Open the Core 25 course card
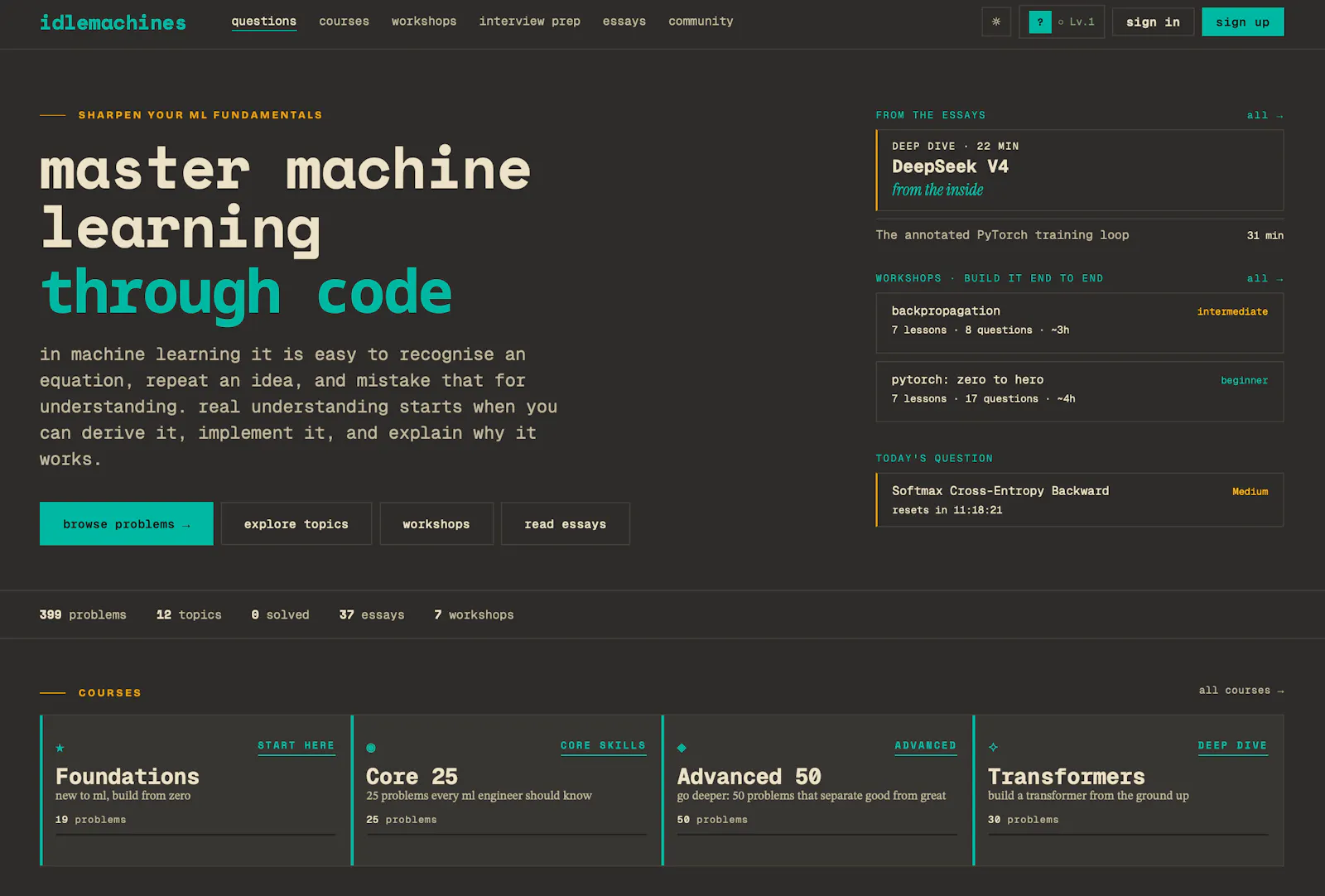The height and width of the screenshot is (896, 1325). click(507, 790)
